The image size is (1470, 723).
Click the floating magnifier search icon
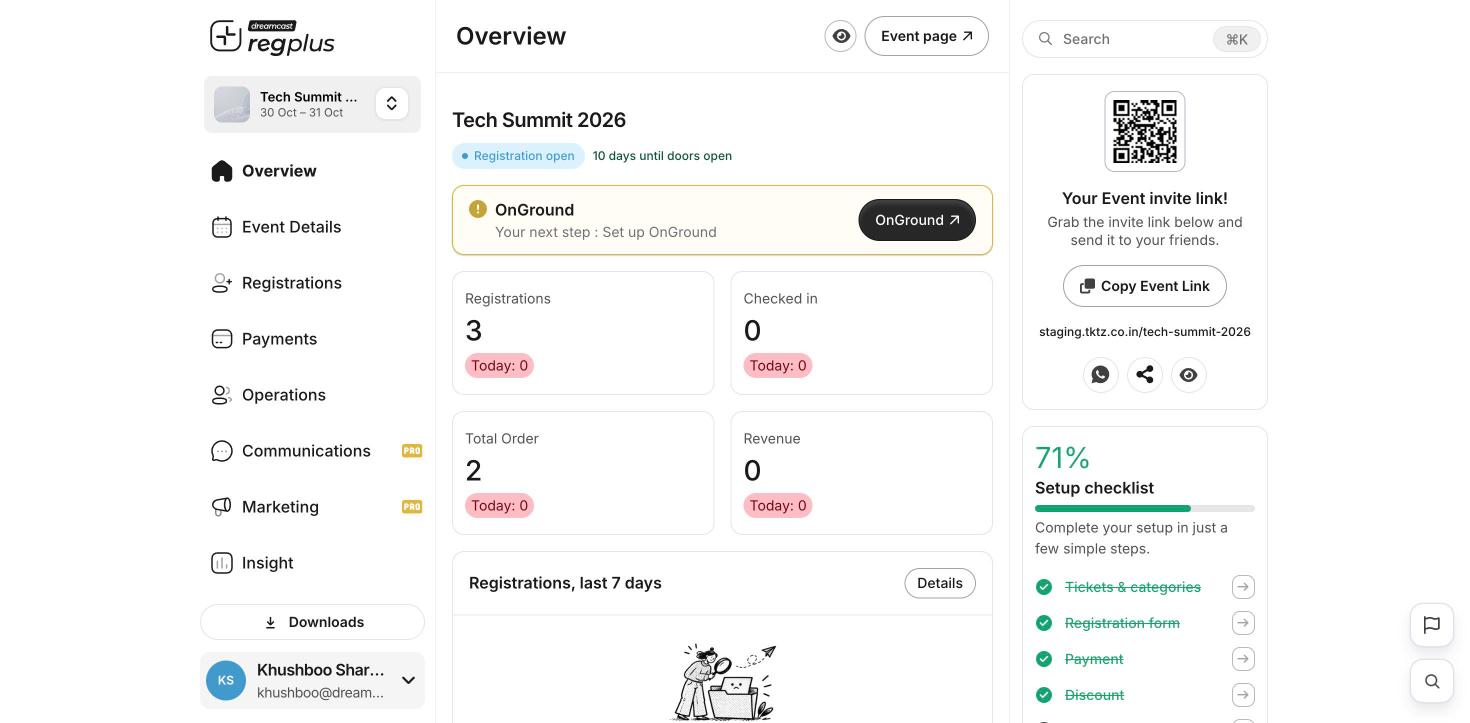click(1432, 681)
